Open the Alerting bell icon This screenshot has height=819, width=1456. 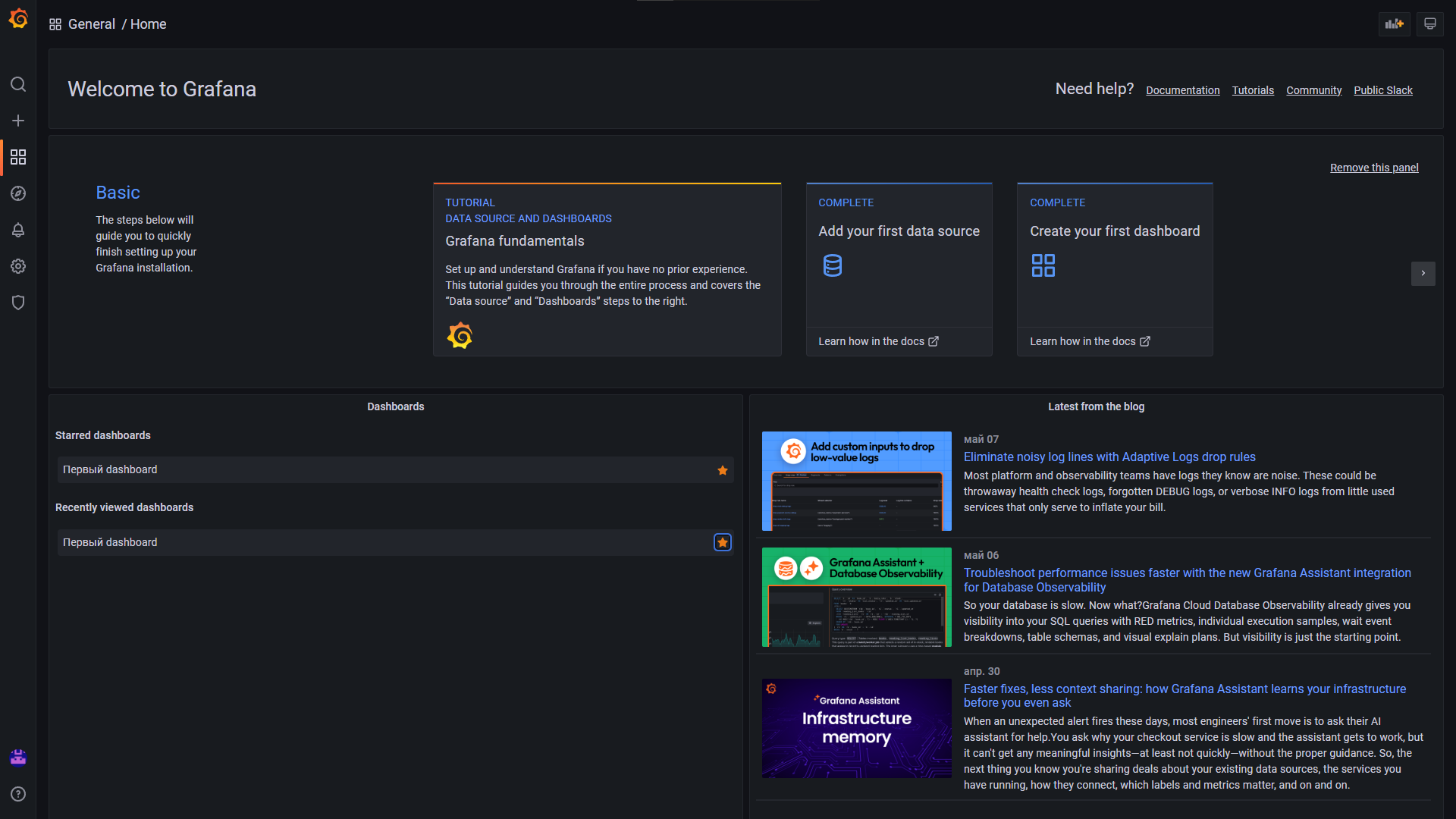pos(18,230)
